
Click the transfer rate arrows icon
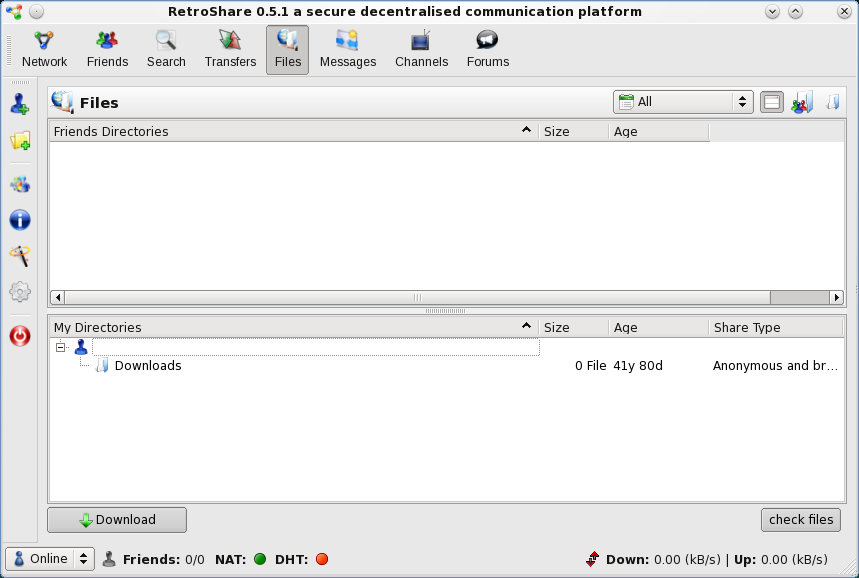click(x=592, y=559)
